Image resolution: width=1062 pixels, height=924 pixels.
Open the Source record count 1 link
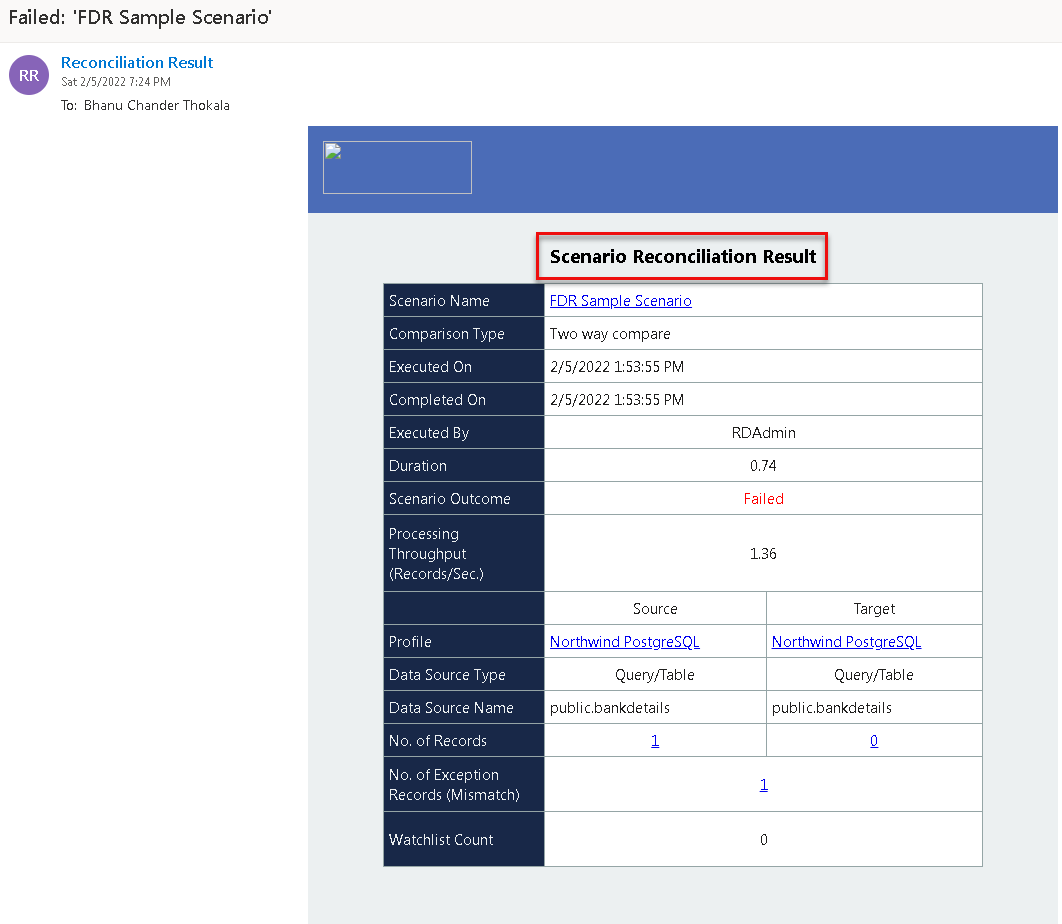655,741
